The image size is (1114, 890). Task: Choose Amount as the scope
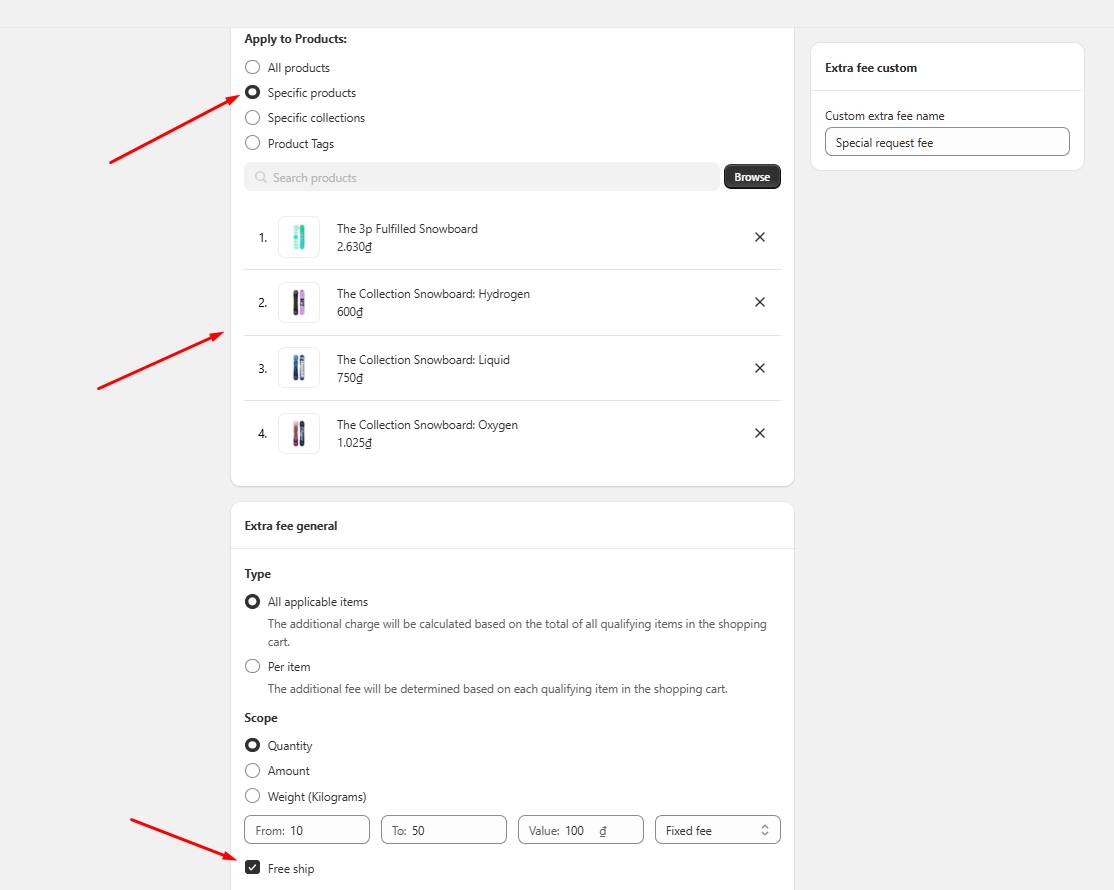(x=253, y=771)
